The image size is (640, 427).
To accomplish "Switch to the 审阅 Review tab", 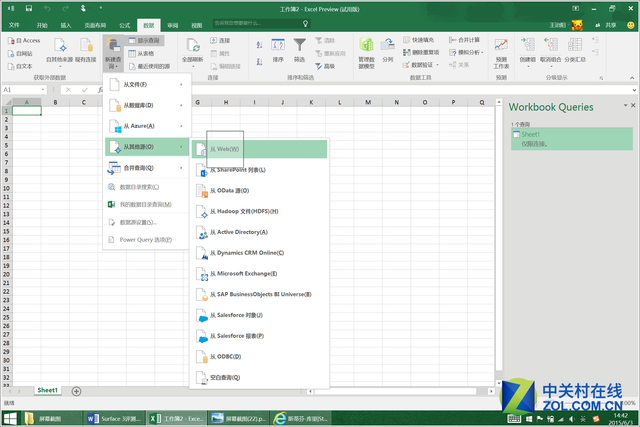I will point(173,25).
